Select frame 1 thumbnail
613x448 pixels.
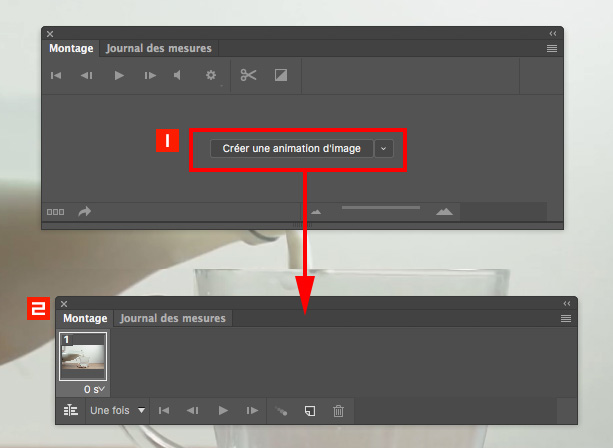[x=83, y=356]
